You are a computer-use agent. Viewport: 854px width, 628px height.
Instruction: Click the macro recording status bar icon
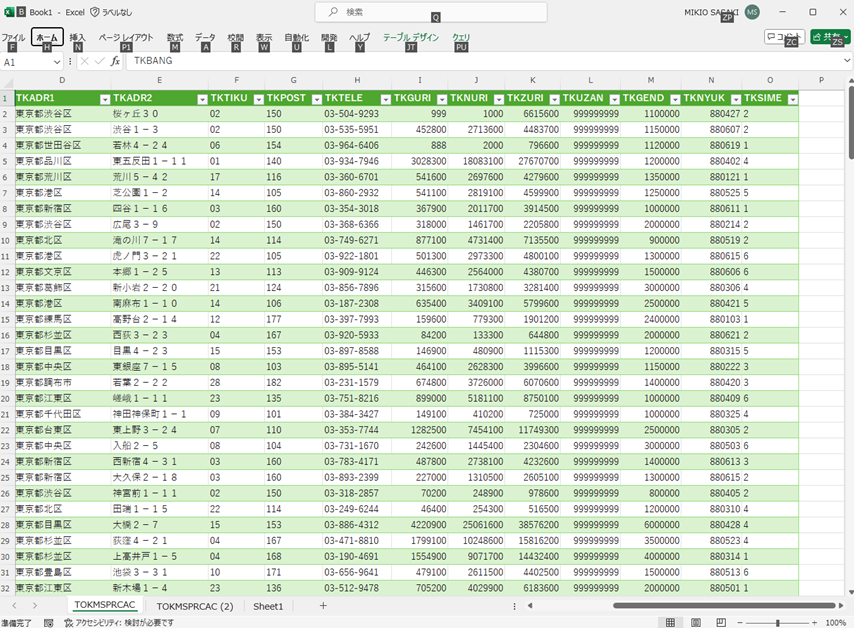click(48, 623)
